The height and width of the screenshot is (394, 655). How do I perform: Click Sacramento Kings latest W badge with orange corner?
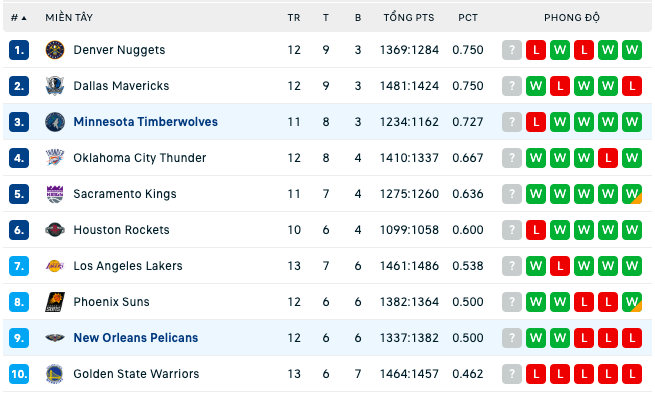point(632,194)
